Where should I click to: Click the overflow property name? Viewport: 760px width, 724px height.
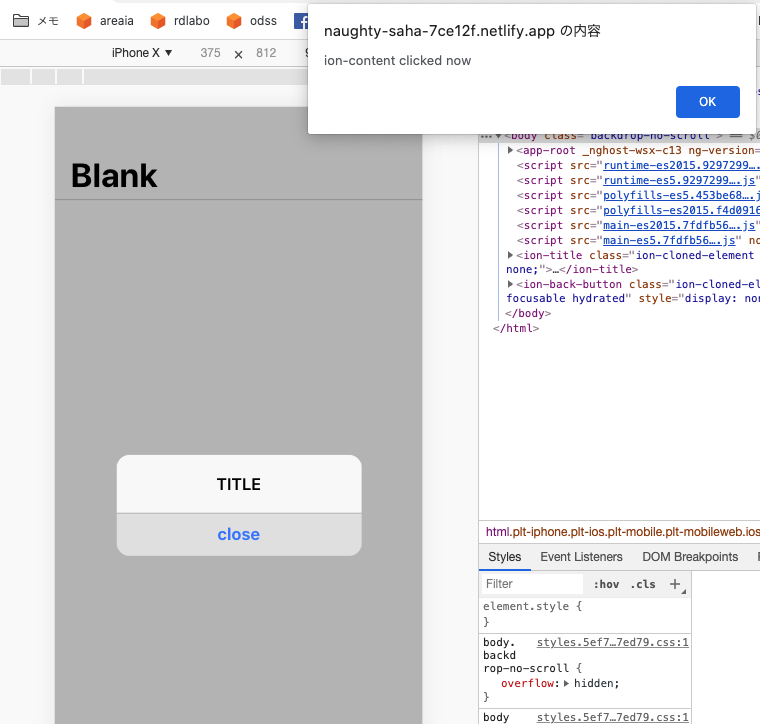pos(527,683)
